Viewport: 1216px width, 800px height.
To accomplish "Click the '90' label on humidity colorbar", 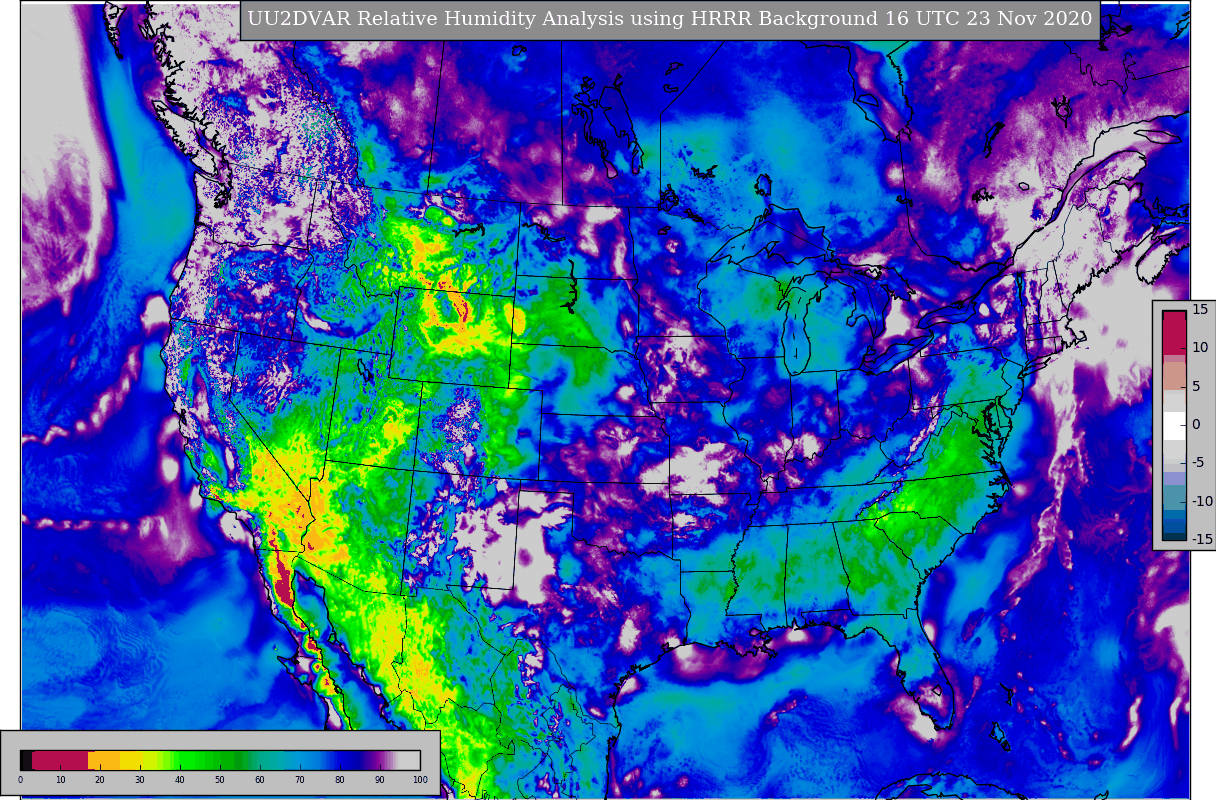I will 380,780.
